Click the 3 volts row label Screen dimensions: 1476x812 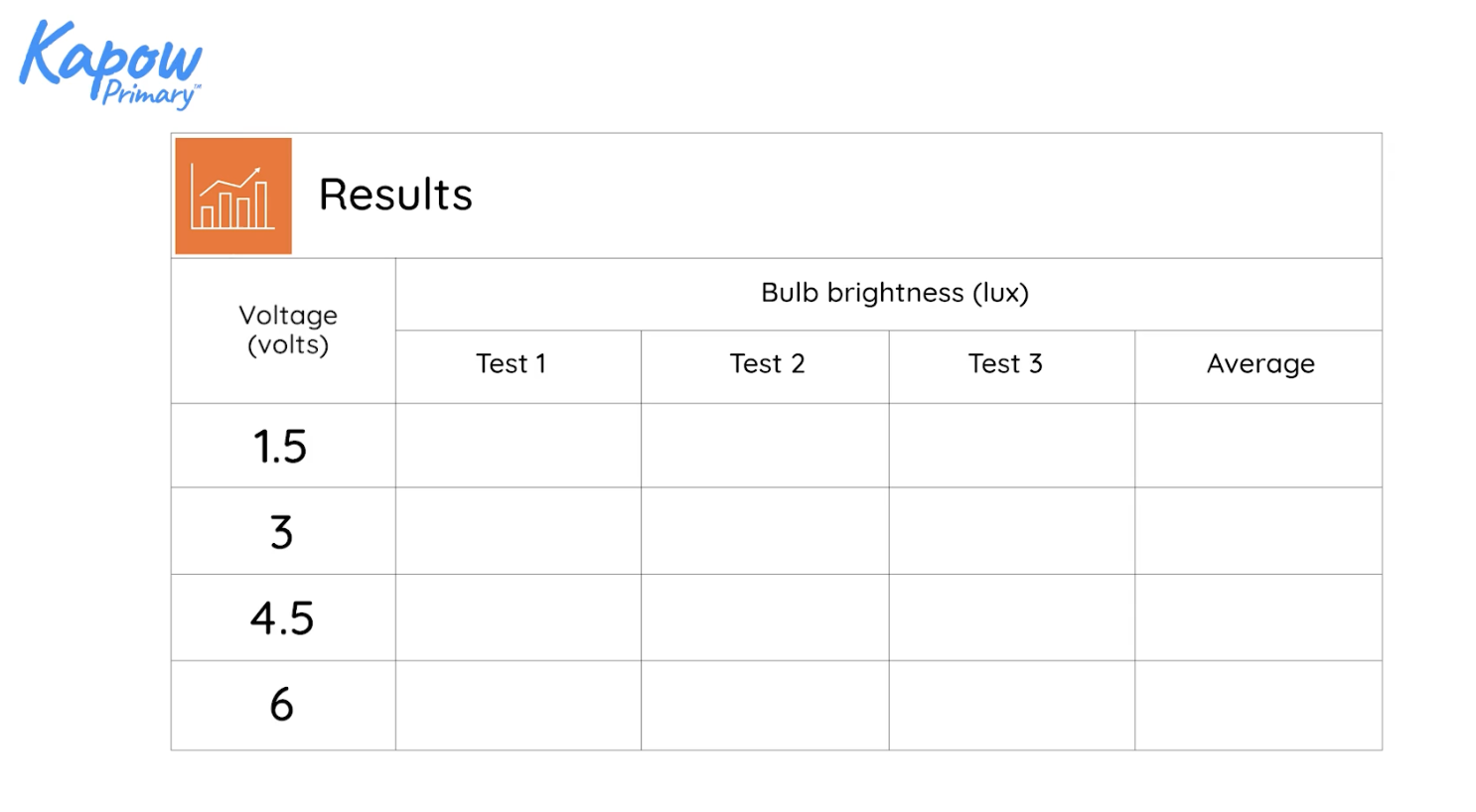point(281,532)
